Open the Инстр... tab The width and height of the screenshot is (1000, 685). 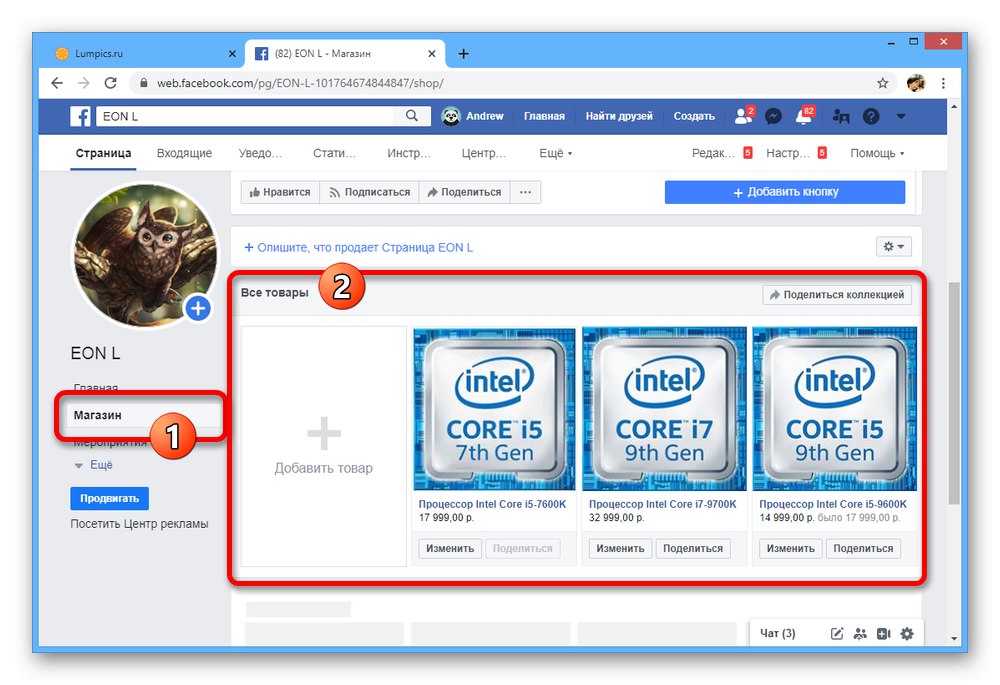pyautogui.click(x=409, y=153)
